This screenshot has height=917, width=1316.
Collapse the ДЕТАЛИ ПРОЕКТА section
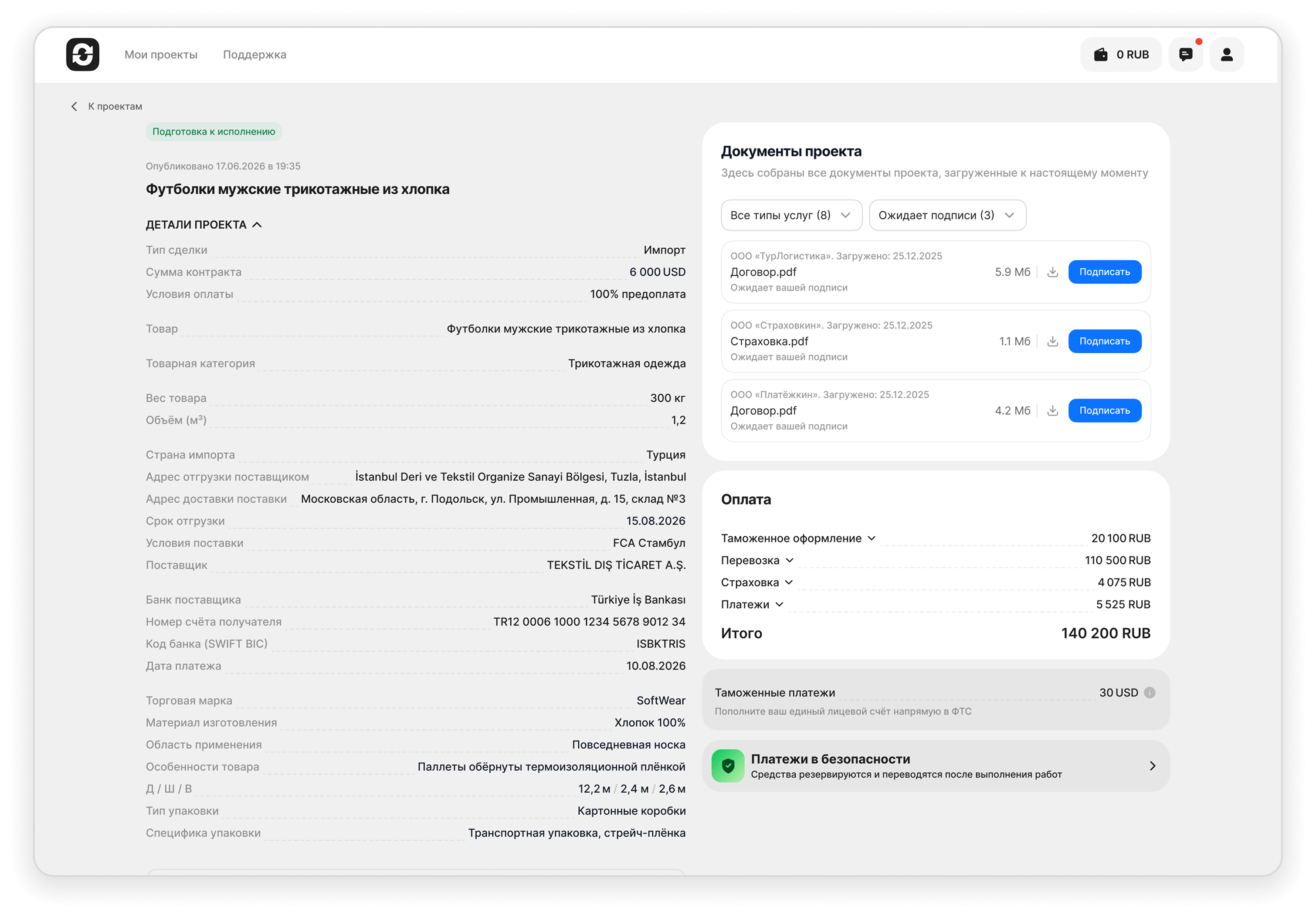pos(204,225)
